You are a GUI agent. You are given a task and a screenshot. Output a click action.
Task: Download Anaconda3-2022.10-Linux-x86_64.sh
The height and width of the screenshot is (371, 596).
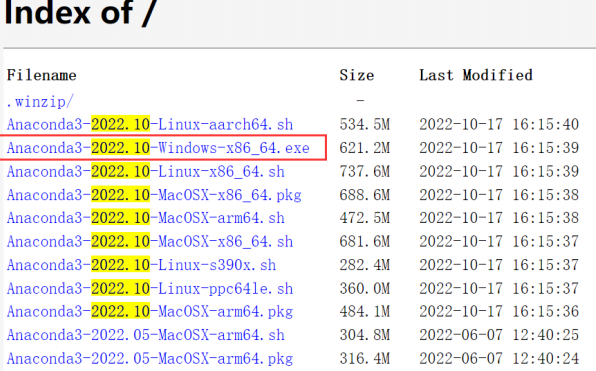146,171
